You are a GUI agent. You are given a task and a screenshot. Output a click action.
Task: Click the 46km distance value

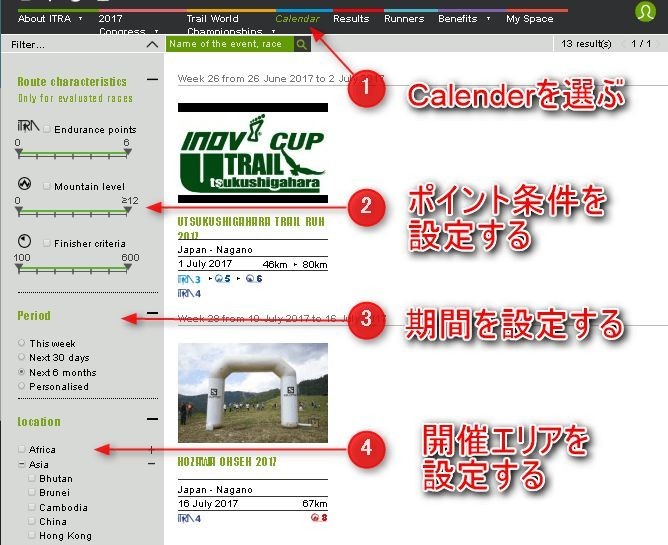[275, 264]
